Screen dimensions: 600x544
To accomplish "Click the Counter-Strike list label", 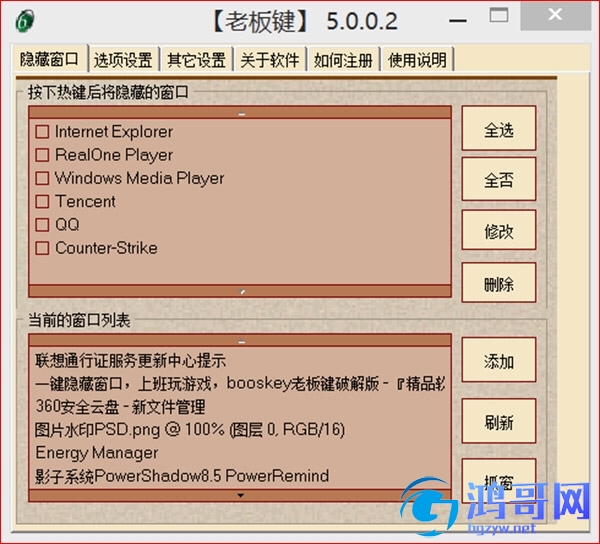I will [x=106, y=248].
